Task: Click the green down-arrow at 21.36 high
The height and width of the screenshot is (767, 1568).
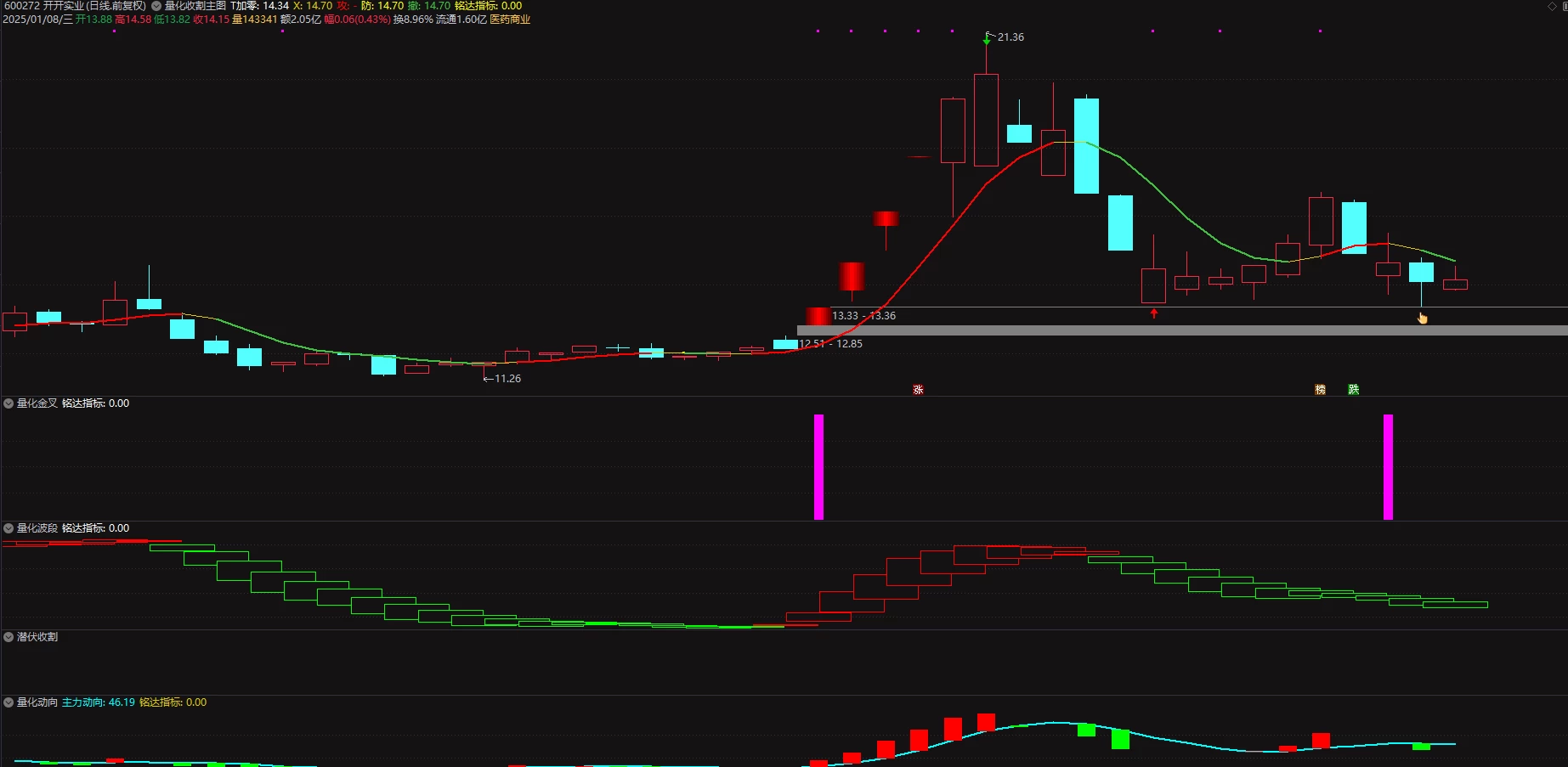Action: coord(987,38)
